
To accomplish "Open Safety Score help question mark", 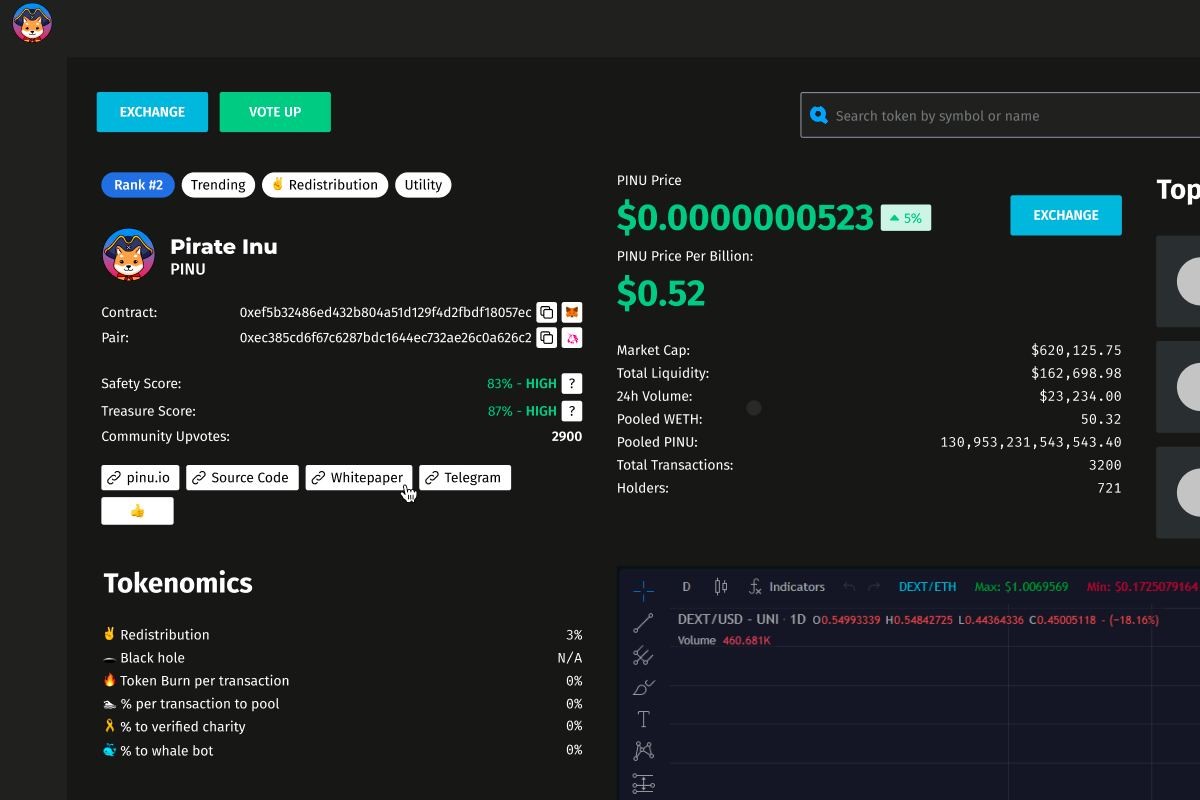I will click(x=572, y=383).
